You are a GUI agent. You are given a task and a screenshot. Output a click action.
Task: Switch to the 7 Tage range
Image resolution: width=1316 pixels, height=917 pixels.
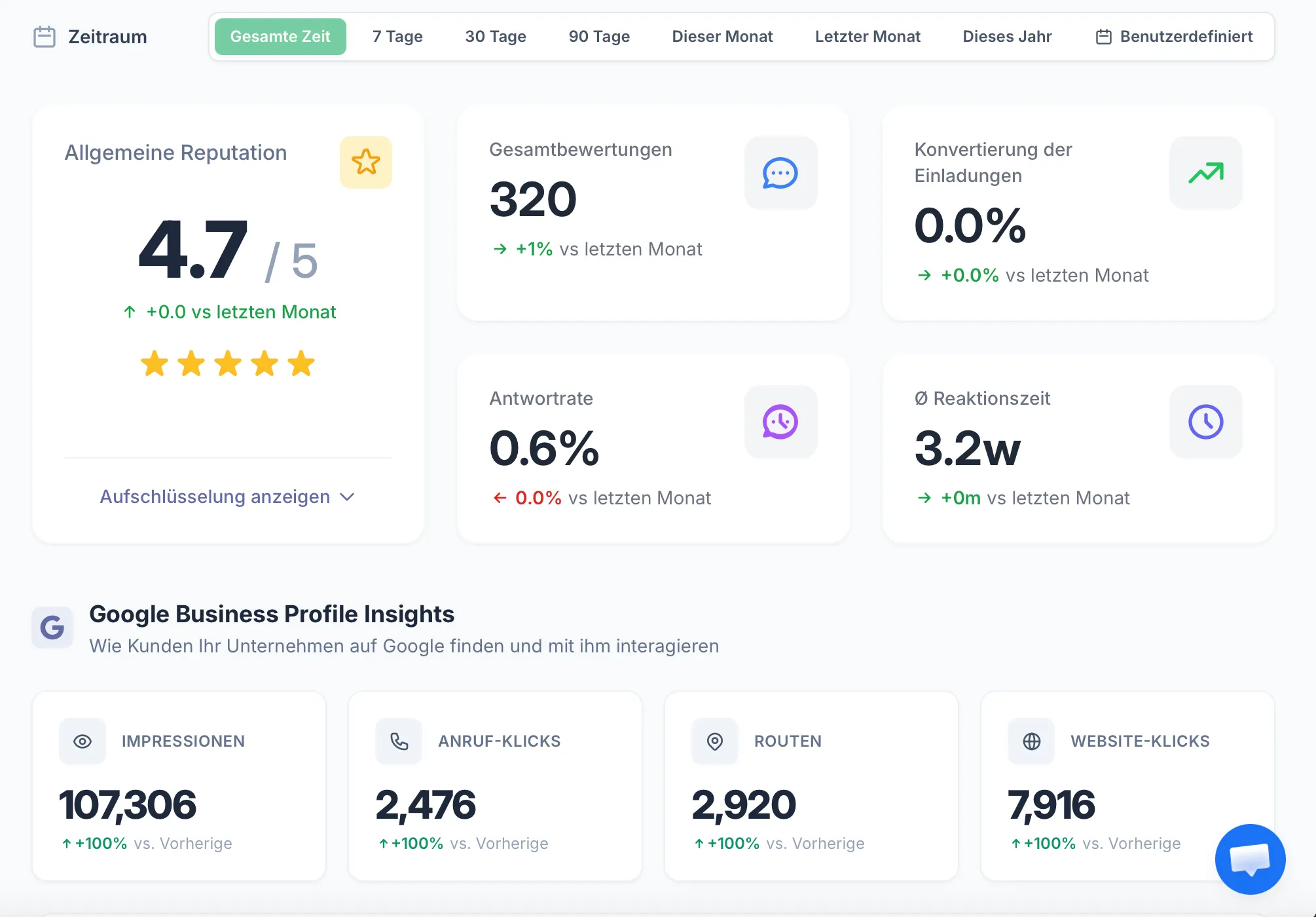pos(397,37)
